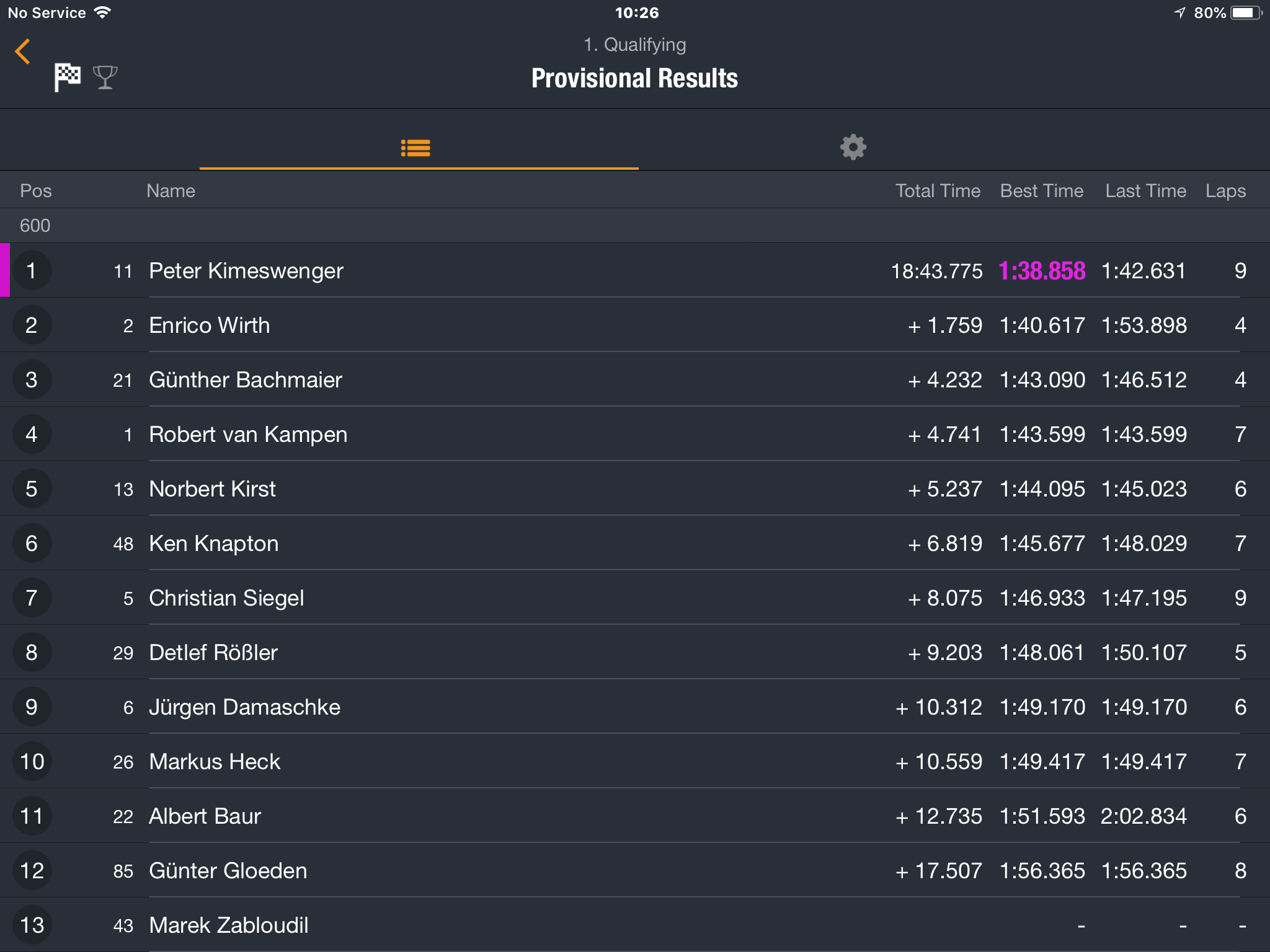Viewport: 1270px width, 952px height.
Task: Select the Name column header
Action: point(171,191)
